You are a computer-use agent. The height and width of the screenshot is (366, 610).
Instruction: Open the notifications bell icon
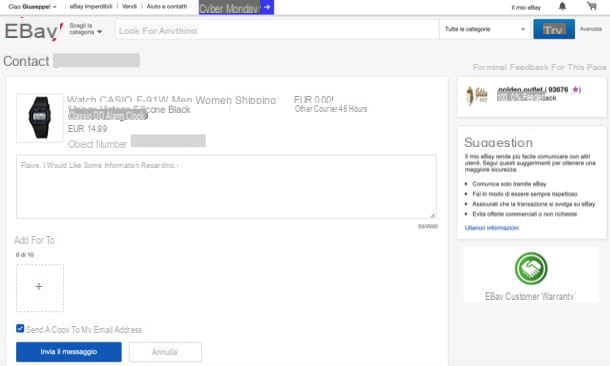tap(562, 6)
